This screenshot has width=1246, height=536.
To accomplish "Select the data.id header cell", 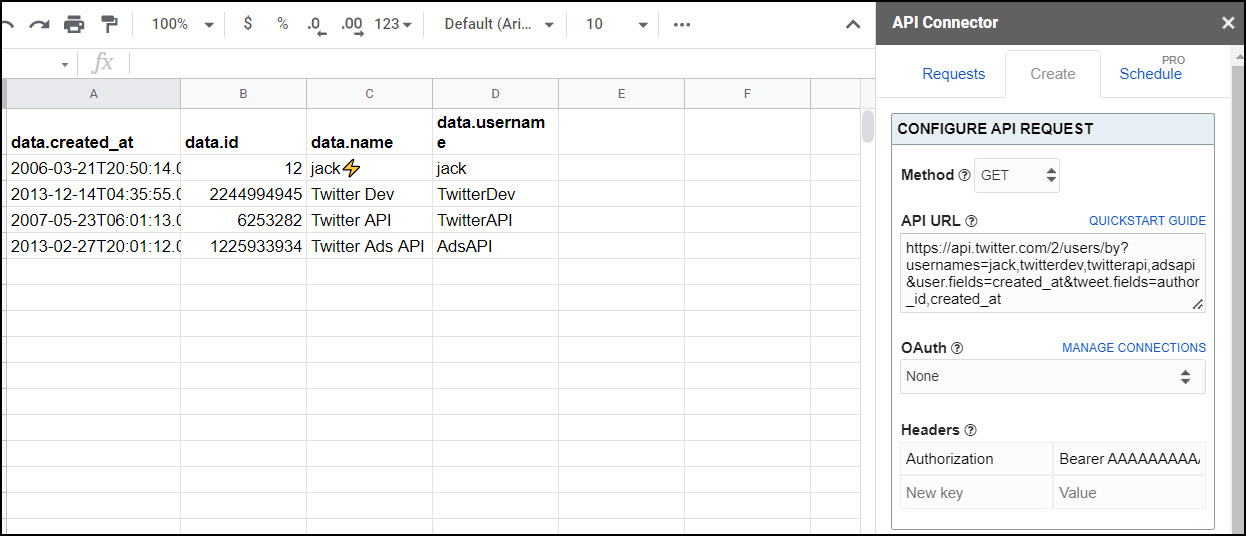I will 243,132.
